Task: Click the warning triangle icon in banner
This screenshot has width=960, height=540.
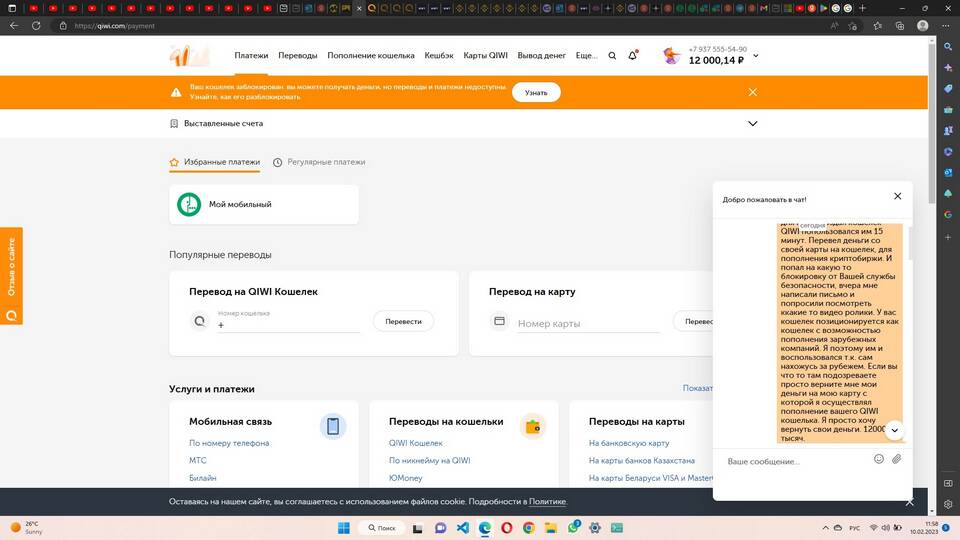Action: tap(176, 92)
